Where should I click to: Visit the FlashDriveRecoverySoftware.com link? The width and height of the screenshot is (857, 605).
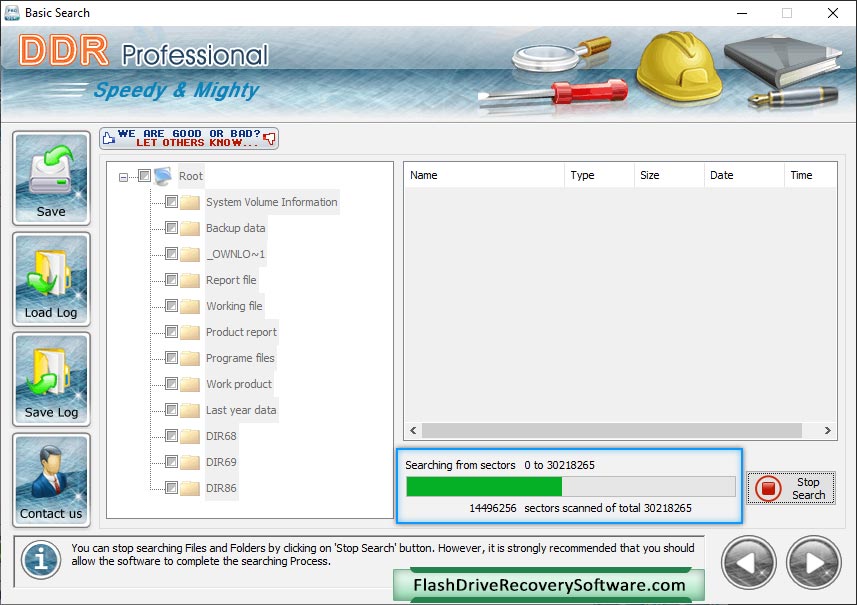549,585
